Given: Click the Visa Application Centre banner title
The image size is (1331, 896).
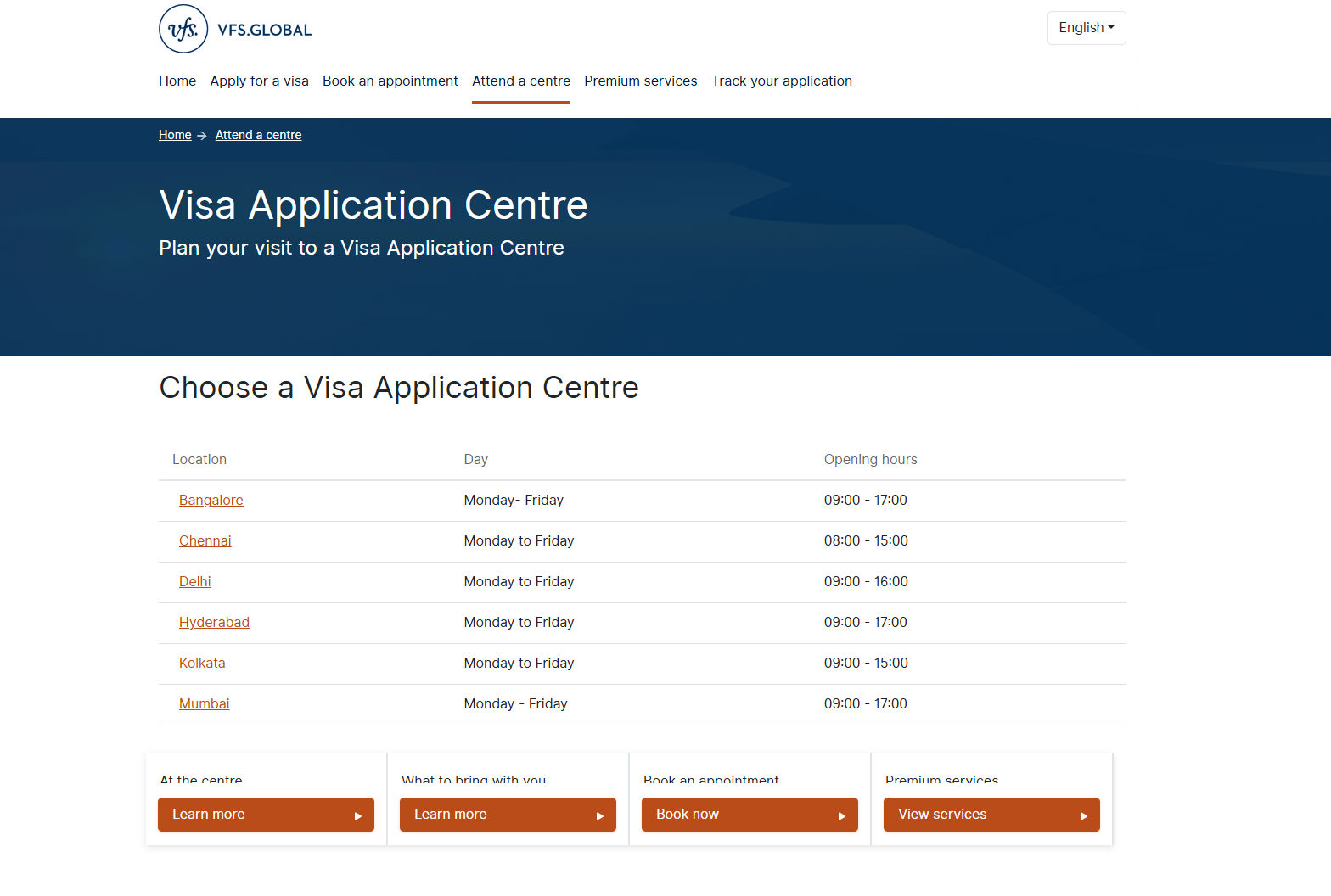Looking at the screenshot, I should pos(373,205).
